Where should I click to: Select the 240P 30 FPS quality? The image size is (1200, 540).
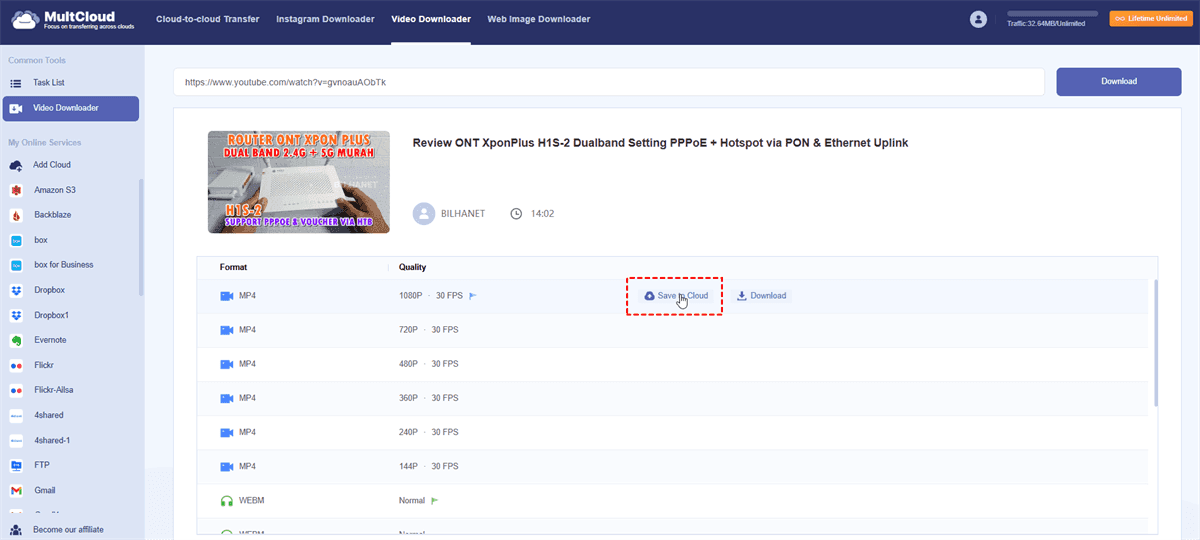click(x=428, y=432)
